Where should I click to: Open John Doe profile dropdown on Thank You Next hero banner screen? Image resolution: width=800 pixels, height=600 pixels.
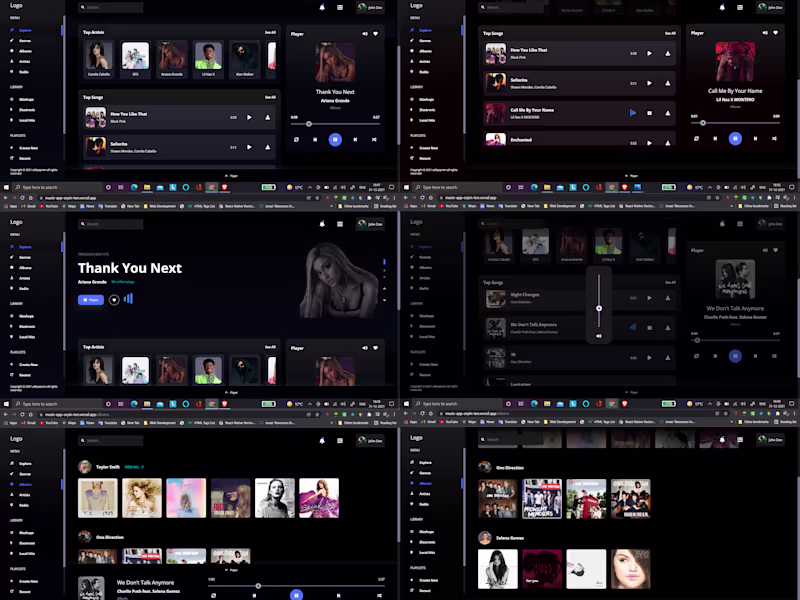point(370,224)
